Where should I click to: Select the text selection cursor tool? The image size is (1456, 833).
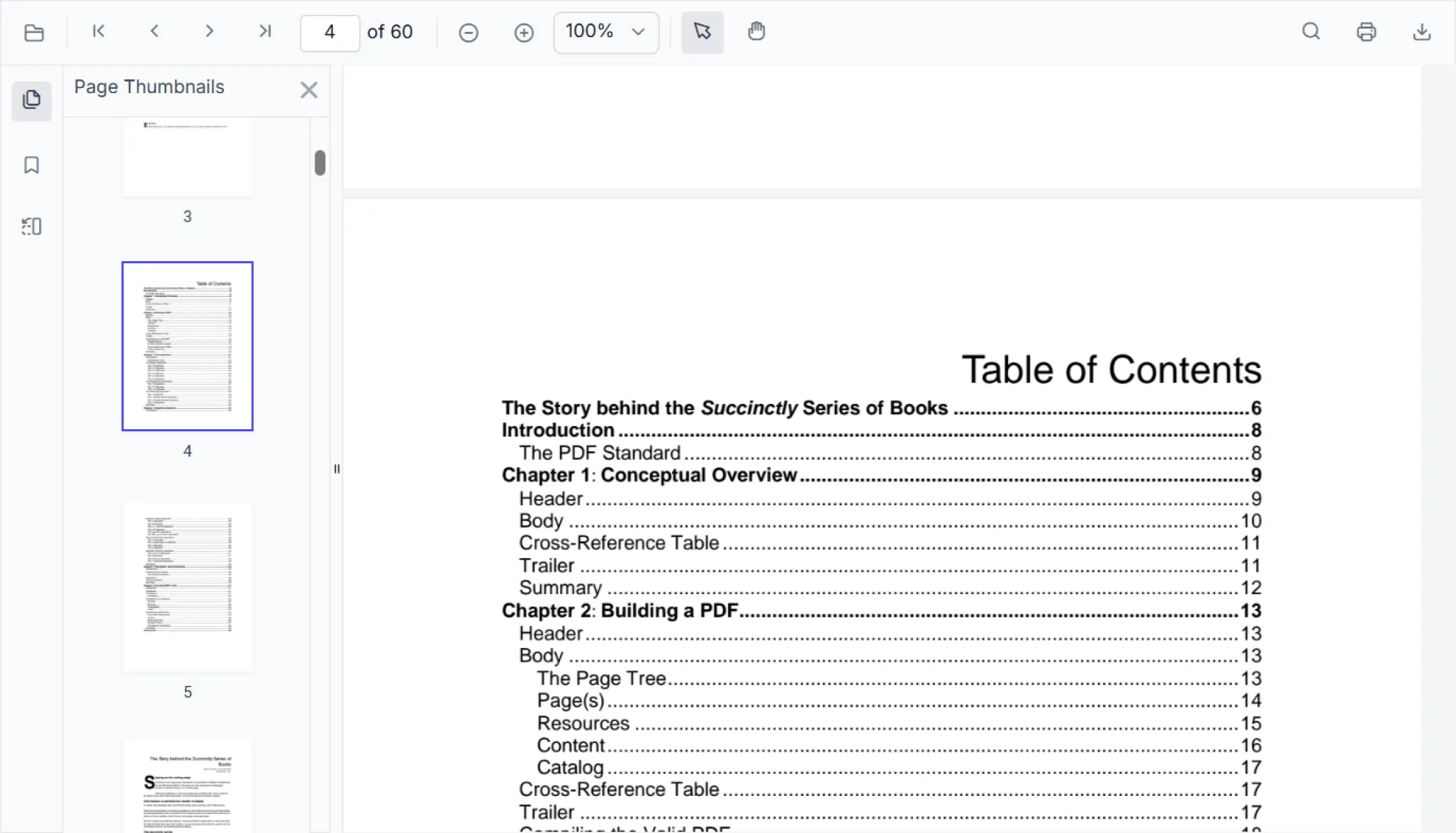tap(702, 32)
